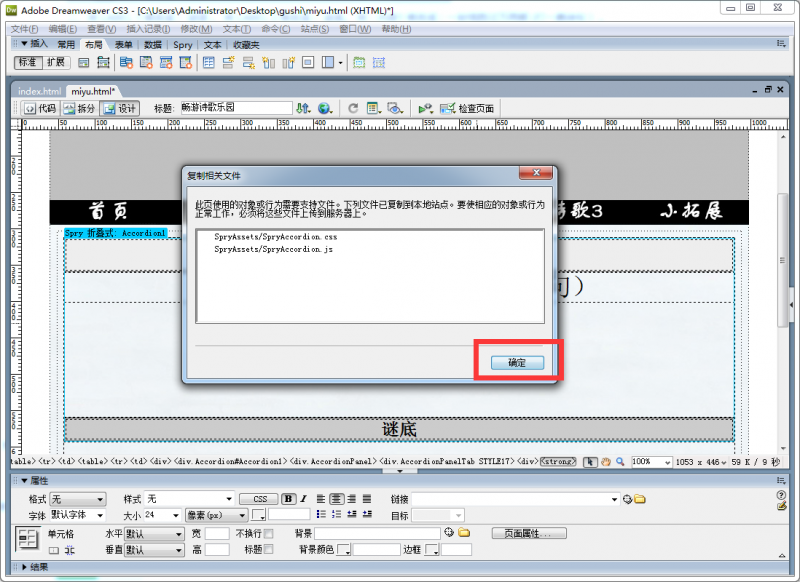800x582 pixels.
Task: Switch to 拆分 split view
Action: click(x=79, y=108)
